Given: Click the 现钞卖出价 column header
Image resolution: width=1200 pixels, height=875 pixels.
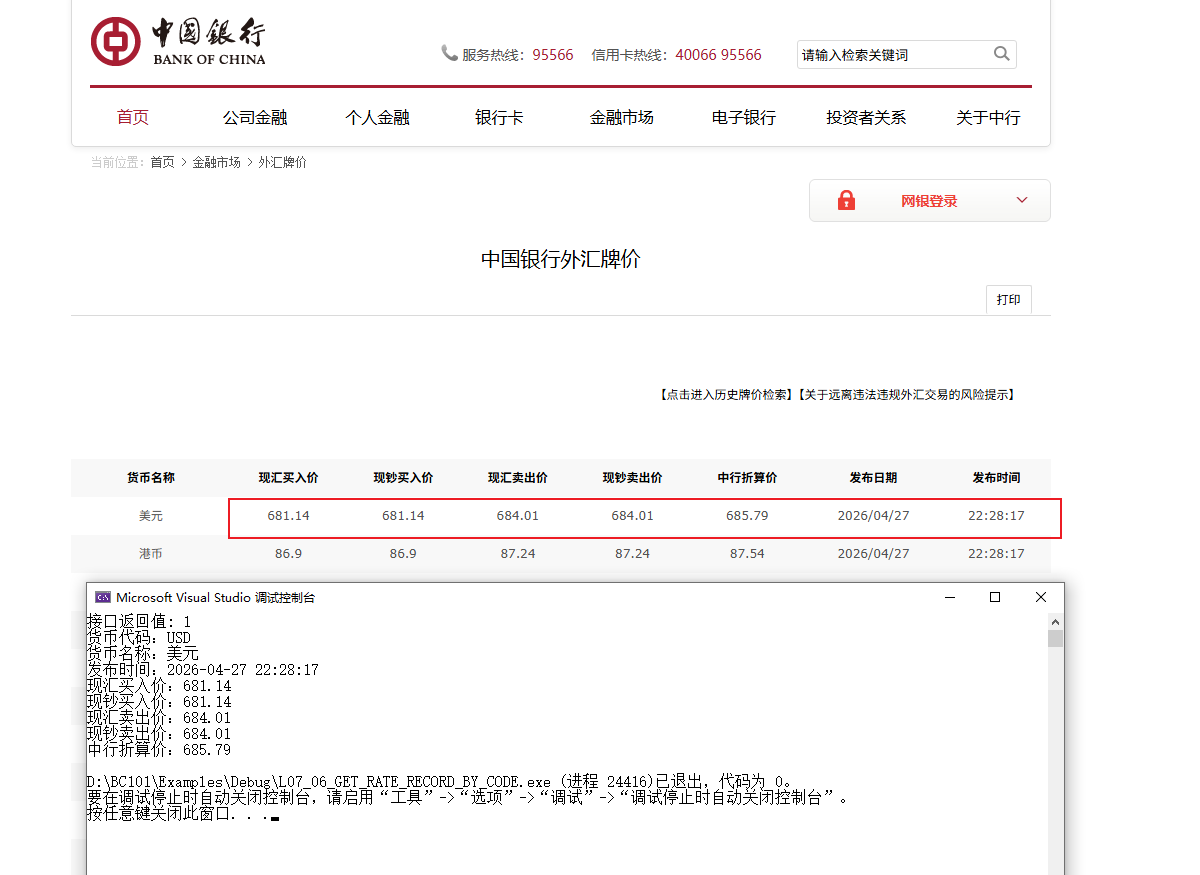Looking at the screenshot, I should [x=632, y=478].
